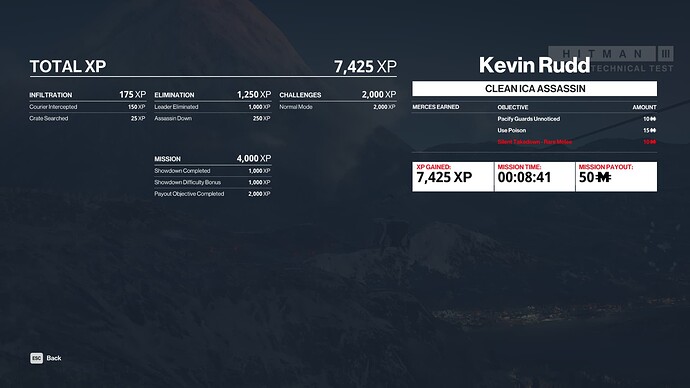Screen dimensions: 690x388
Task: Click the 4,000 XP mission total
Action: [254, 158]
